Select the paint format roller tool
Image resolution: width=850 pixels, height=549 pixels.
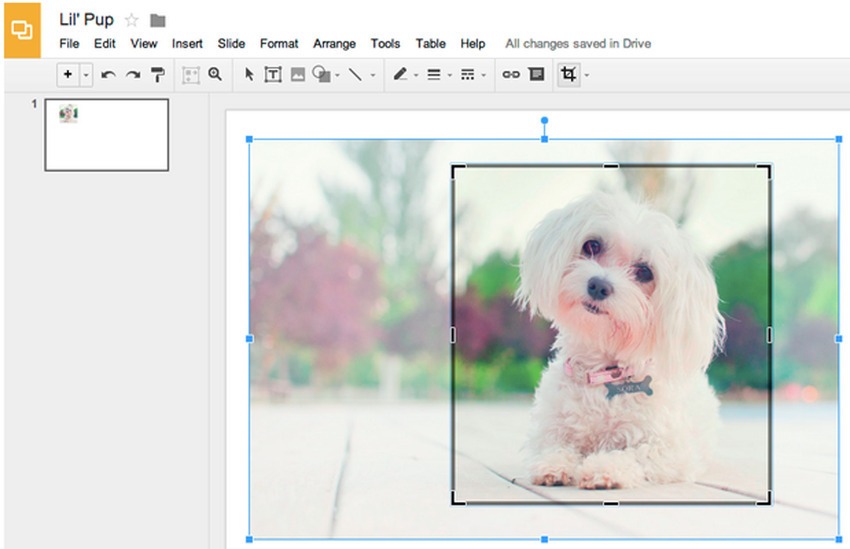[158, 75]
